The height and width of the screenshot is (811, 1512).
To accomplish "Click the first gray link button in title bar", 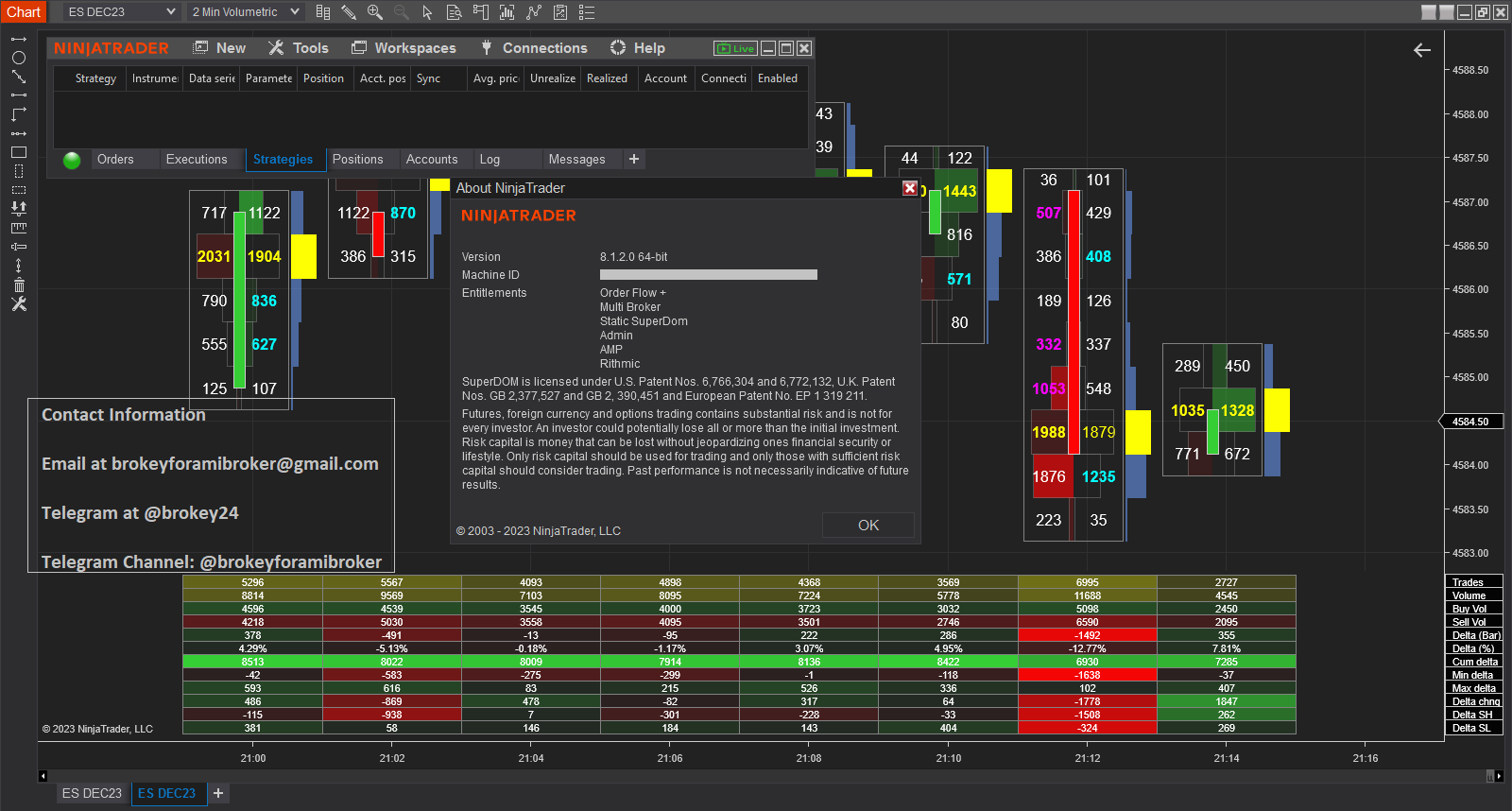I will point(1429,12).
